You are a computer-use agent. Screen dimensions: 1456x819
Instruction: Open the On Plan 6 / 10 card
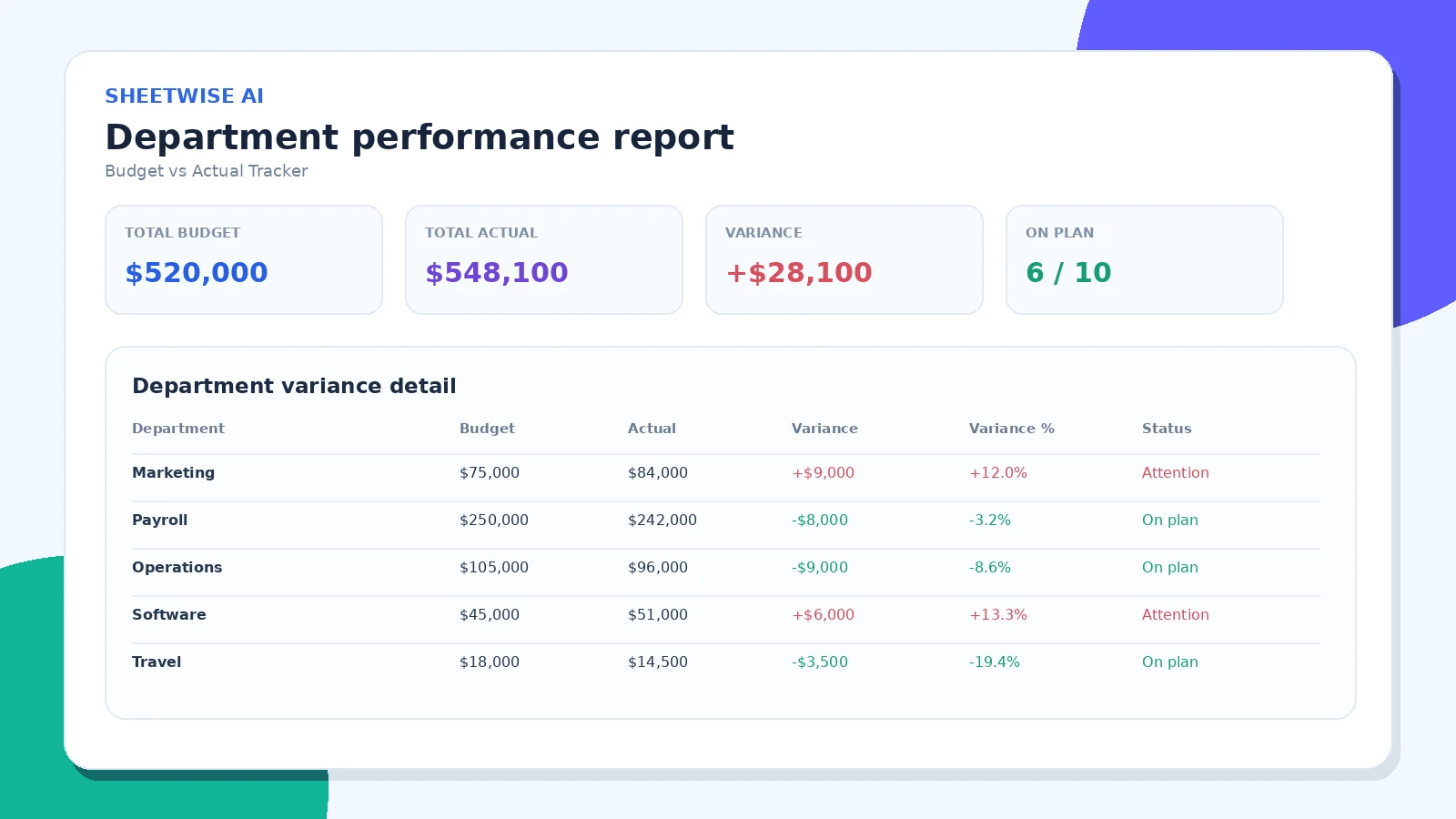[x=1145, y=260]
